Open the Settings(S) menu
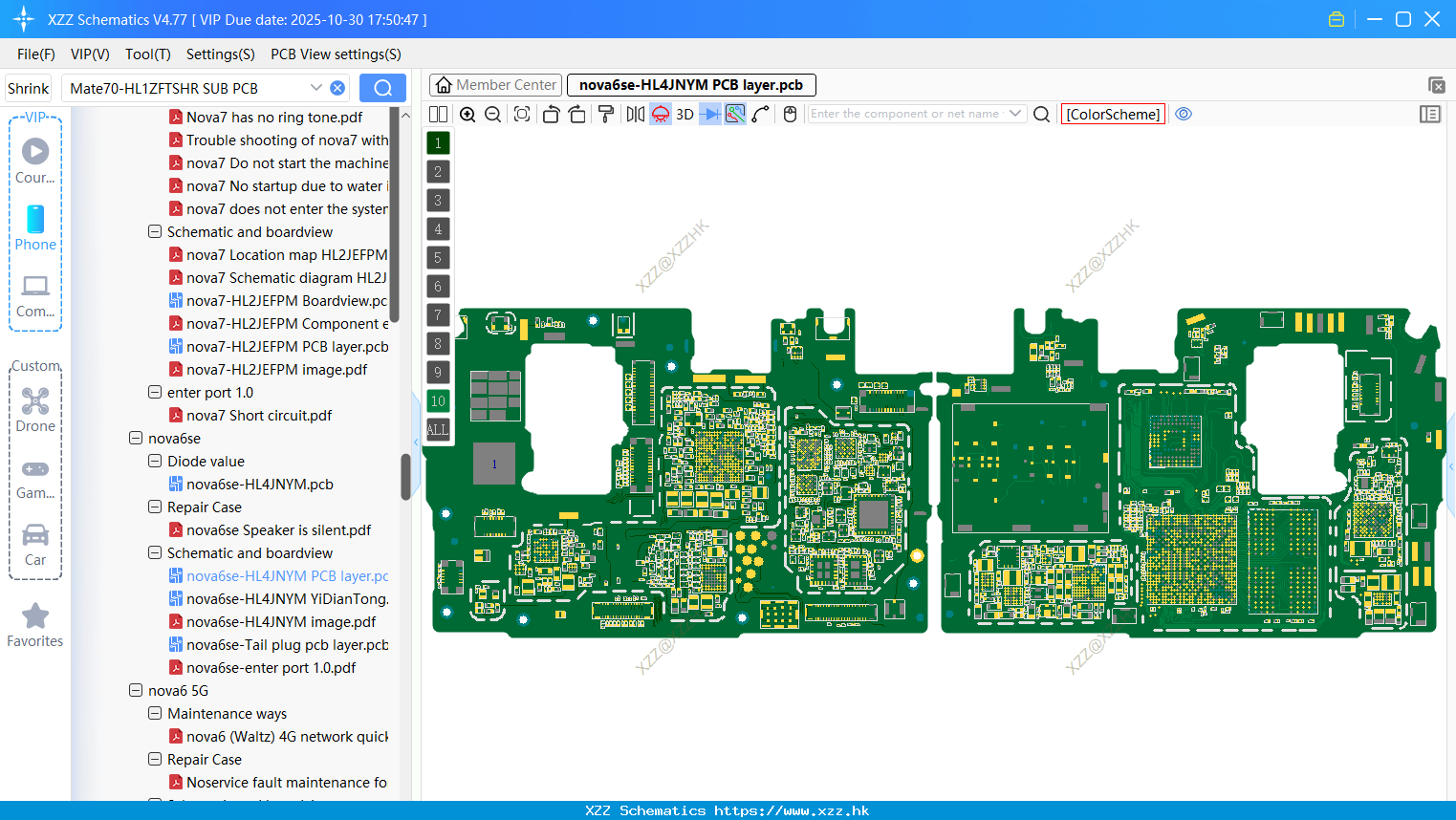 point(221,54)
